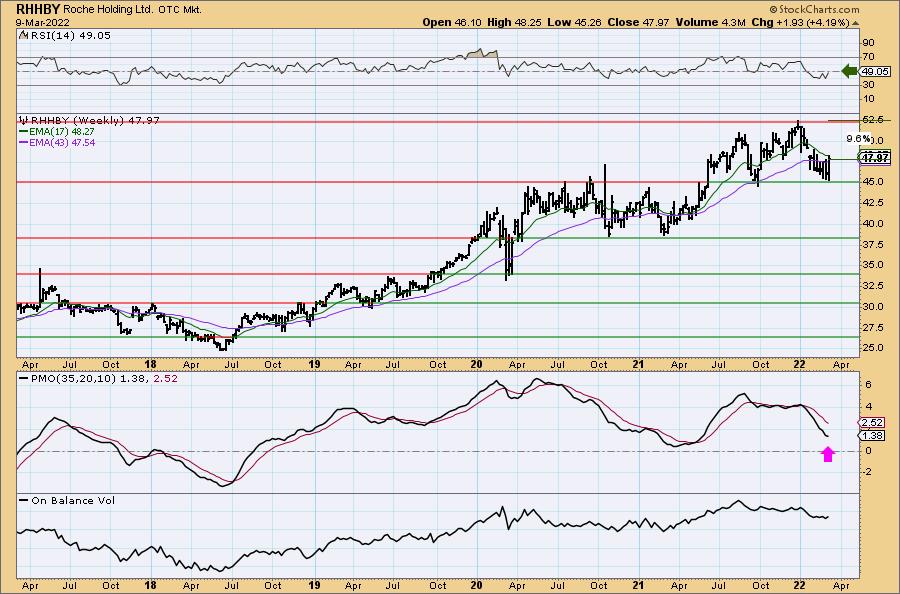The image size is (900, 594).
Task: Click the 70 level on the RSI axis
Action: pyautogui.click(x=868, y=57)
